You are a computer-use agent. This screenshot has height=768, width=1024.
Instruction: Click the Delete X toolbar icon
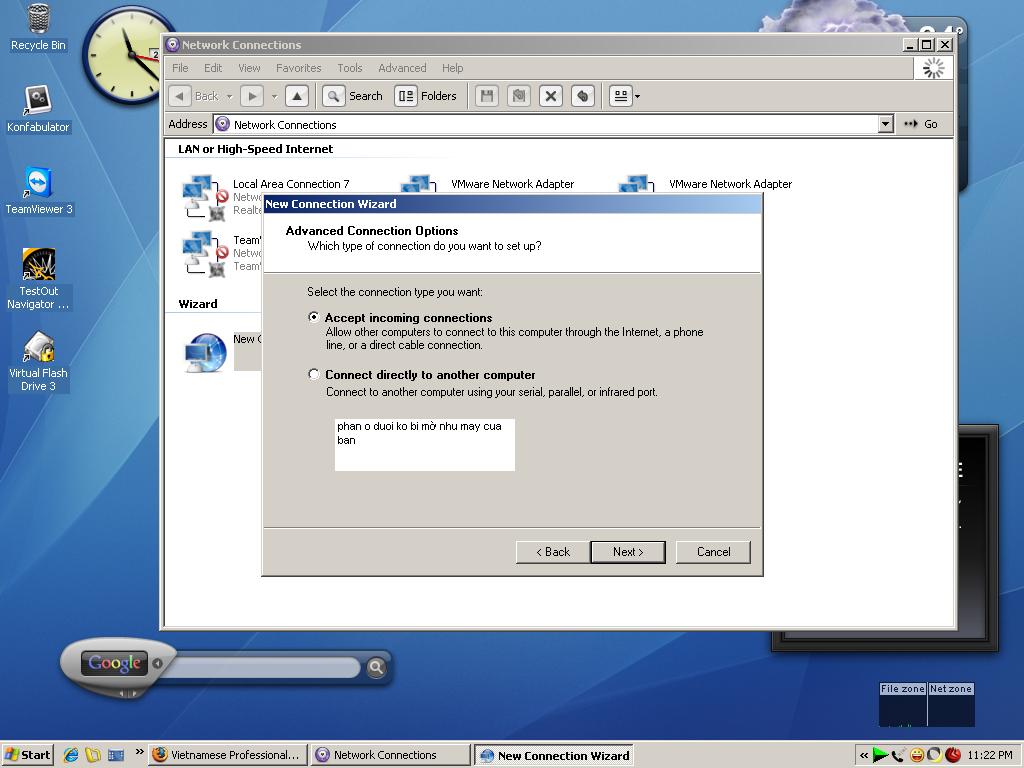point(550,96)
